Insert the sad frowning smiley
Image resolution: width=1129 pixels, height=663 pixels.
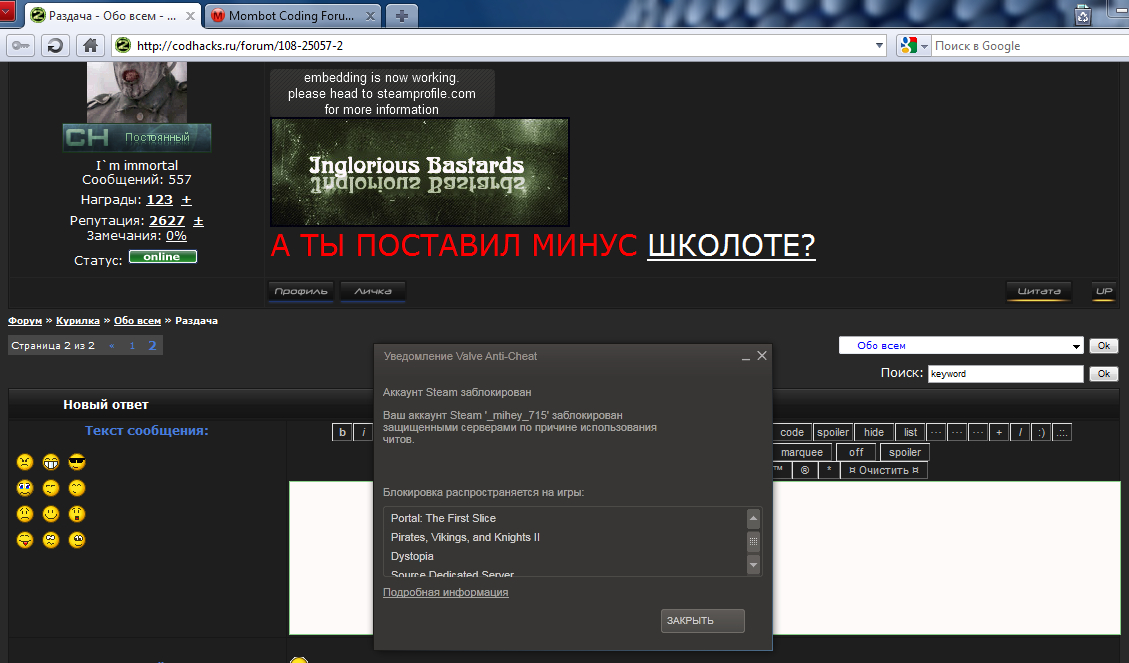[24, 514]
